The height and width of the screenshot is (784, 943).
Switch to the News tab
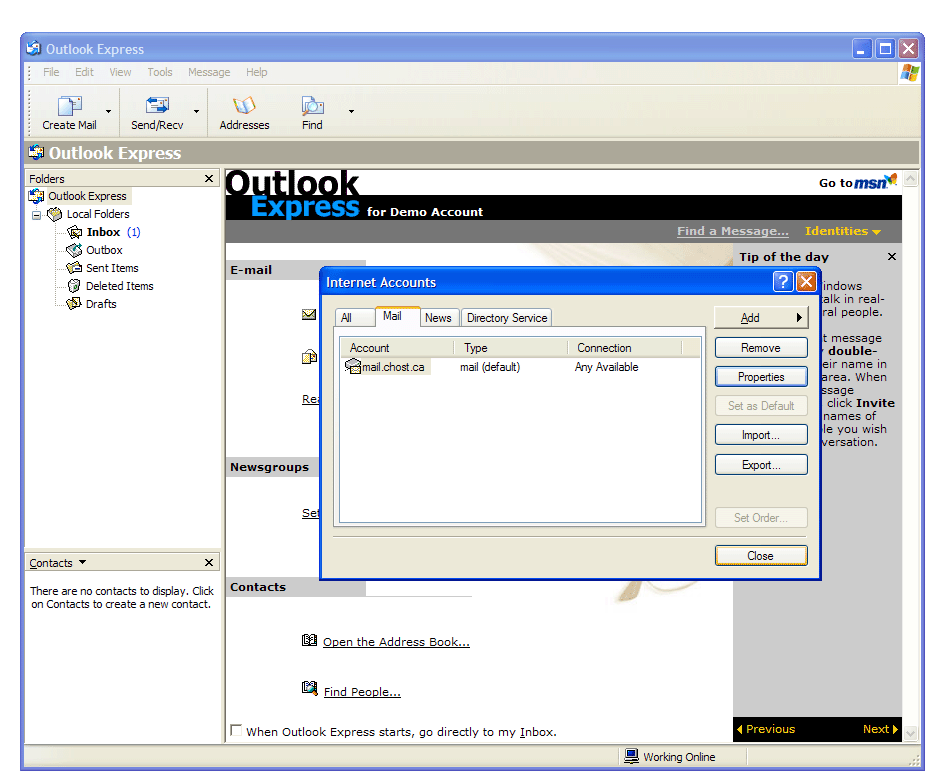coord(438,317)
